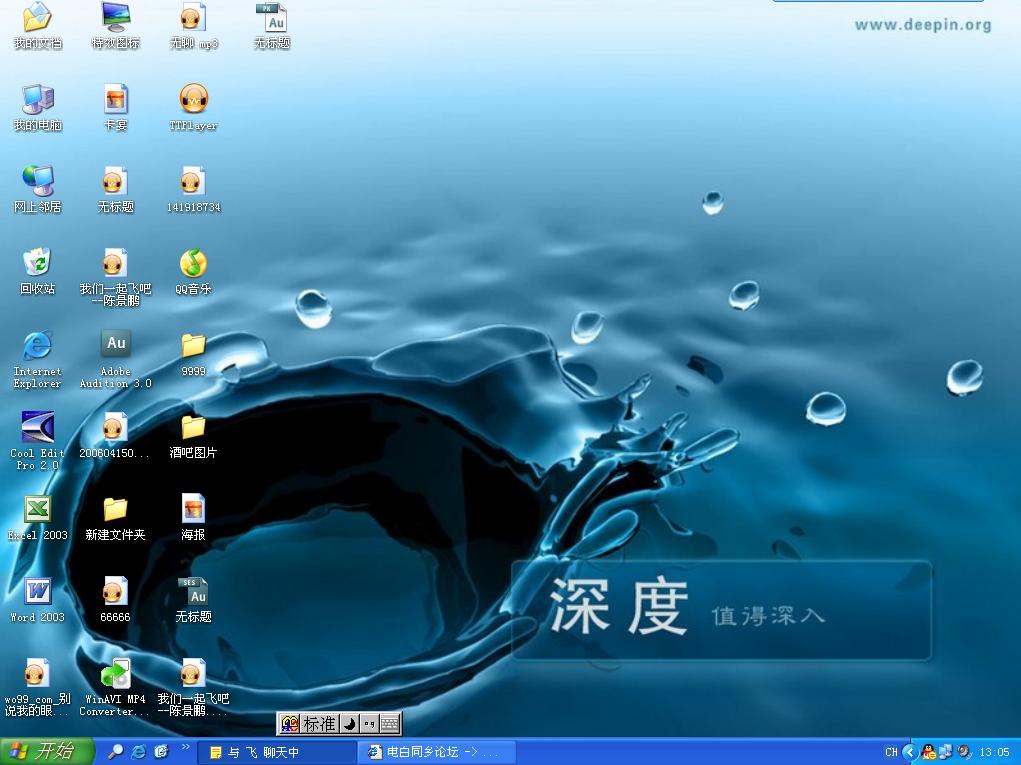
Task: Click the QQ penguin tray icon
Action: (929, 752)
